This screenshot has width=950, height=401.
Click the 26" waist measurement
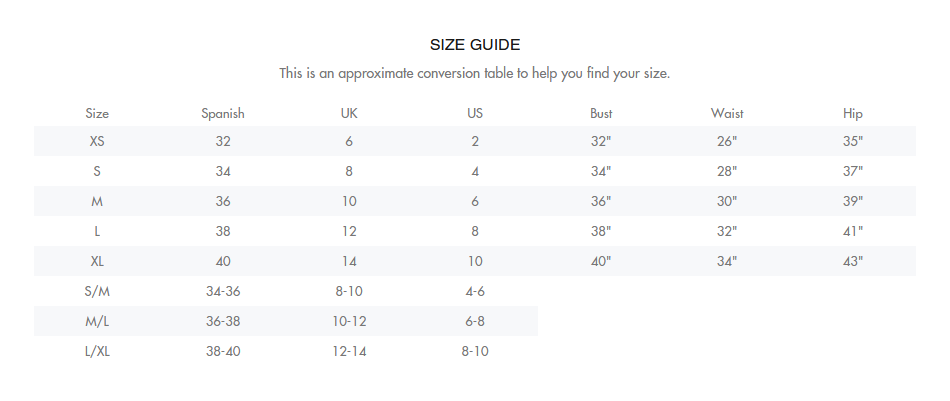[727, 141]
